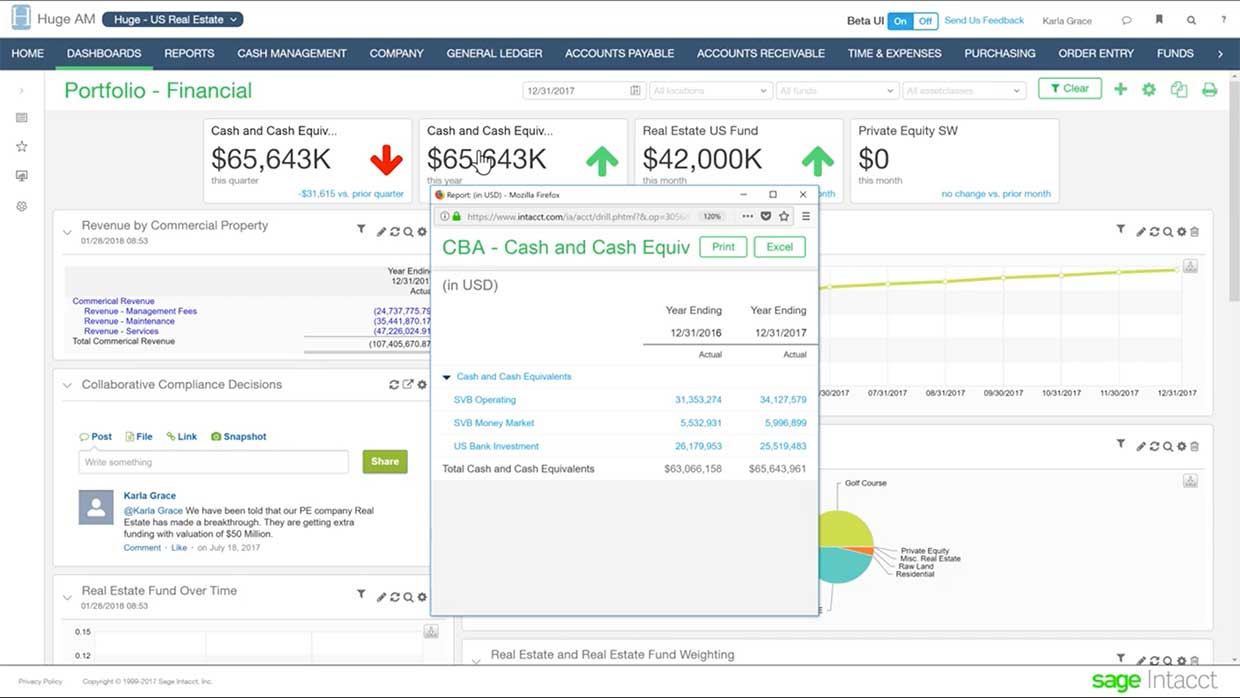
Task: Open the bookmarks icon in top bar
Action: [x=1159, y=20]
